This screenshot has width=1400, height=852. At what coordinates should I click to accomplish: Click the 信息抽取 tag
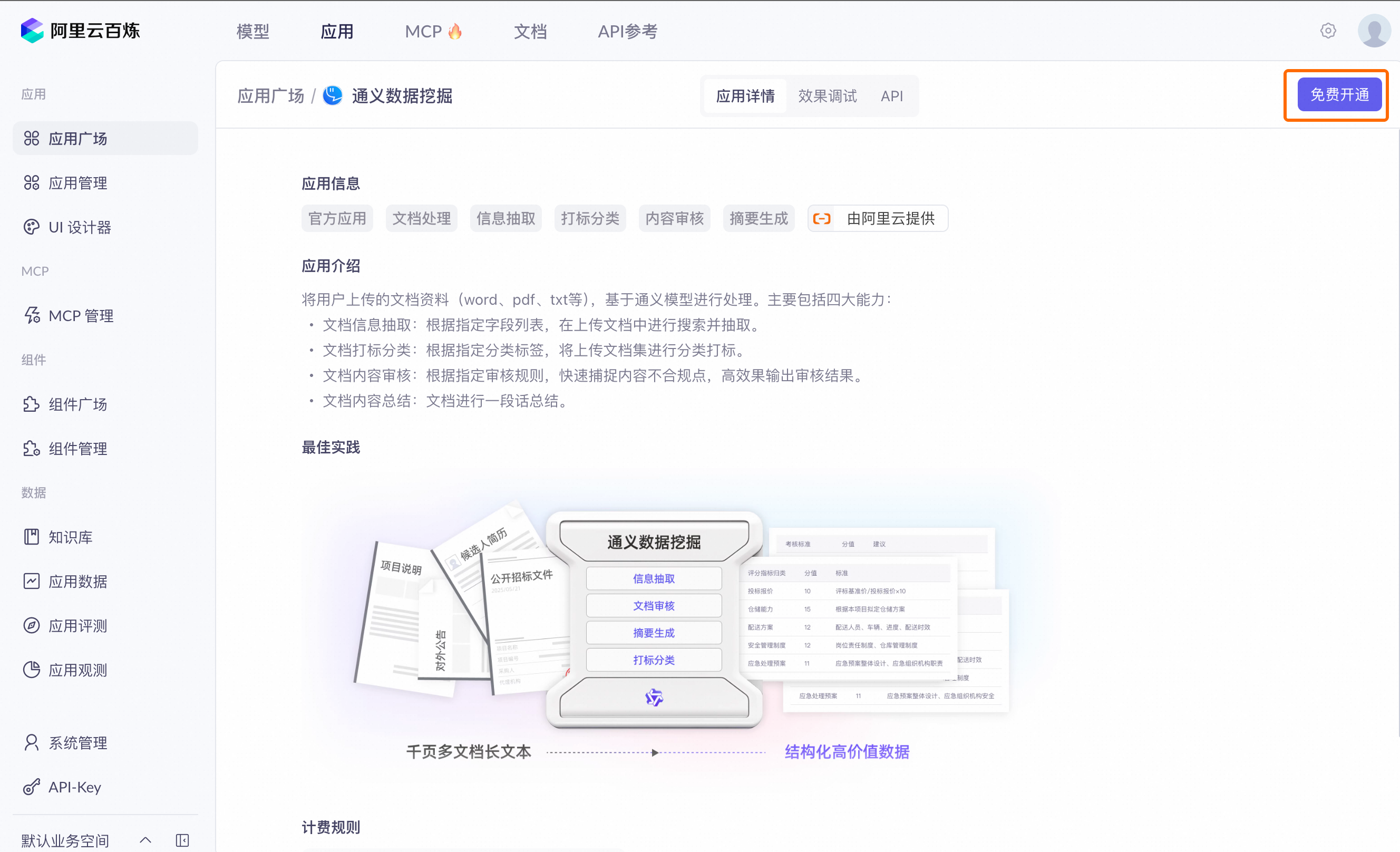click(505, 218)
